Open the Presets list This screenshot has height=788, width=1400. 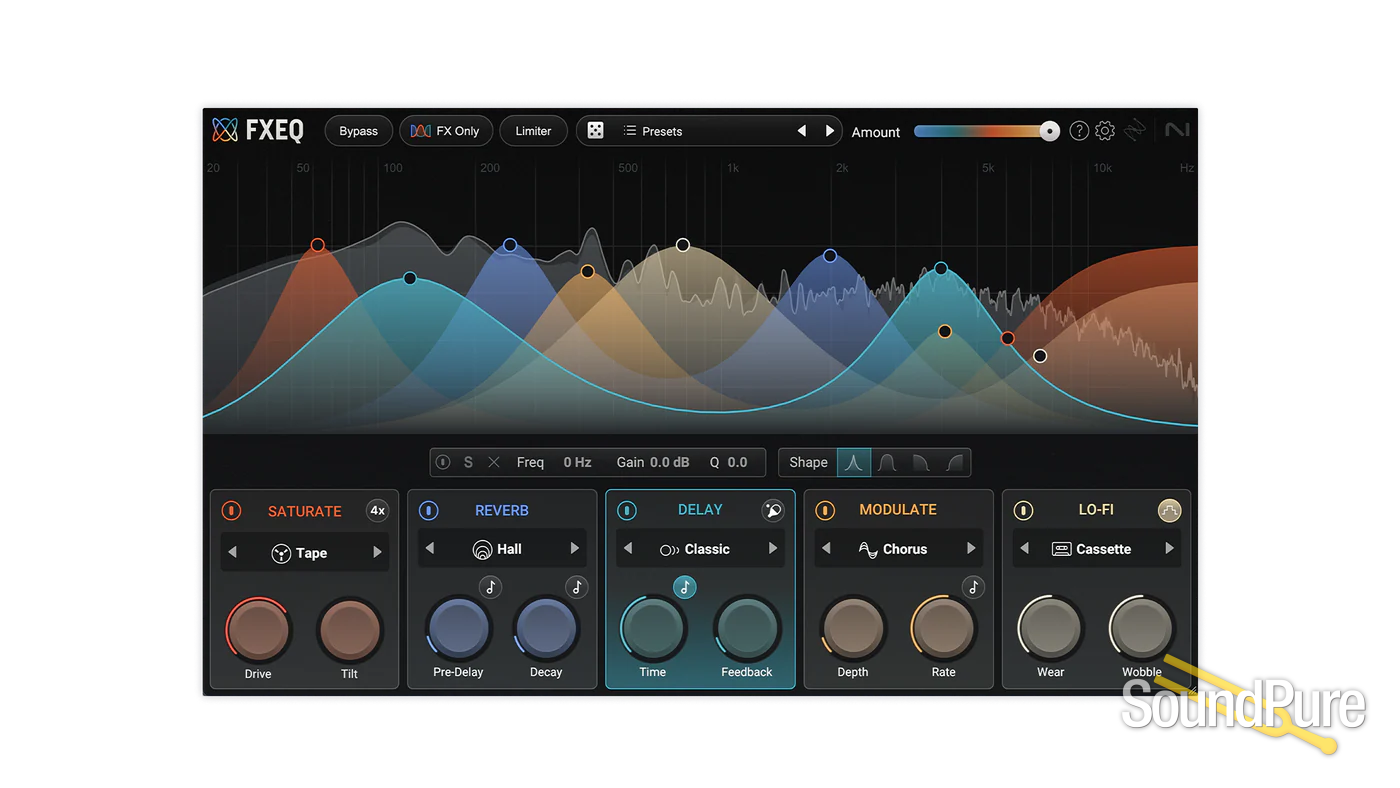(x=653, y=131)
